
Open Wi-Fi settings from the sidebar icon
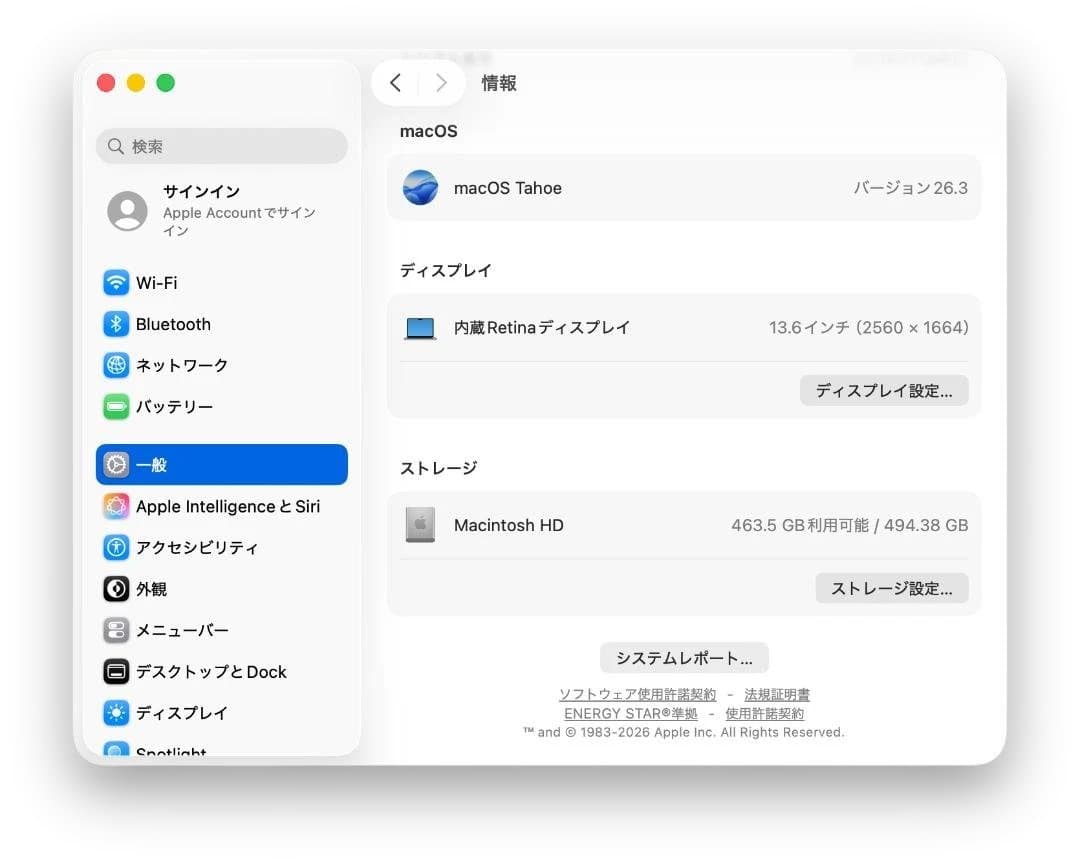117,283
